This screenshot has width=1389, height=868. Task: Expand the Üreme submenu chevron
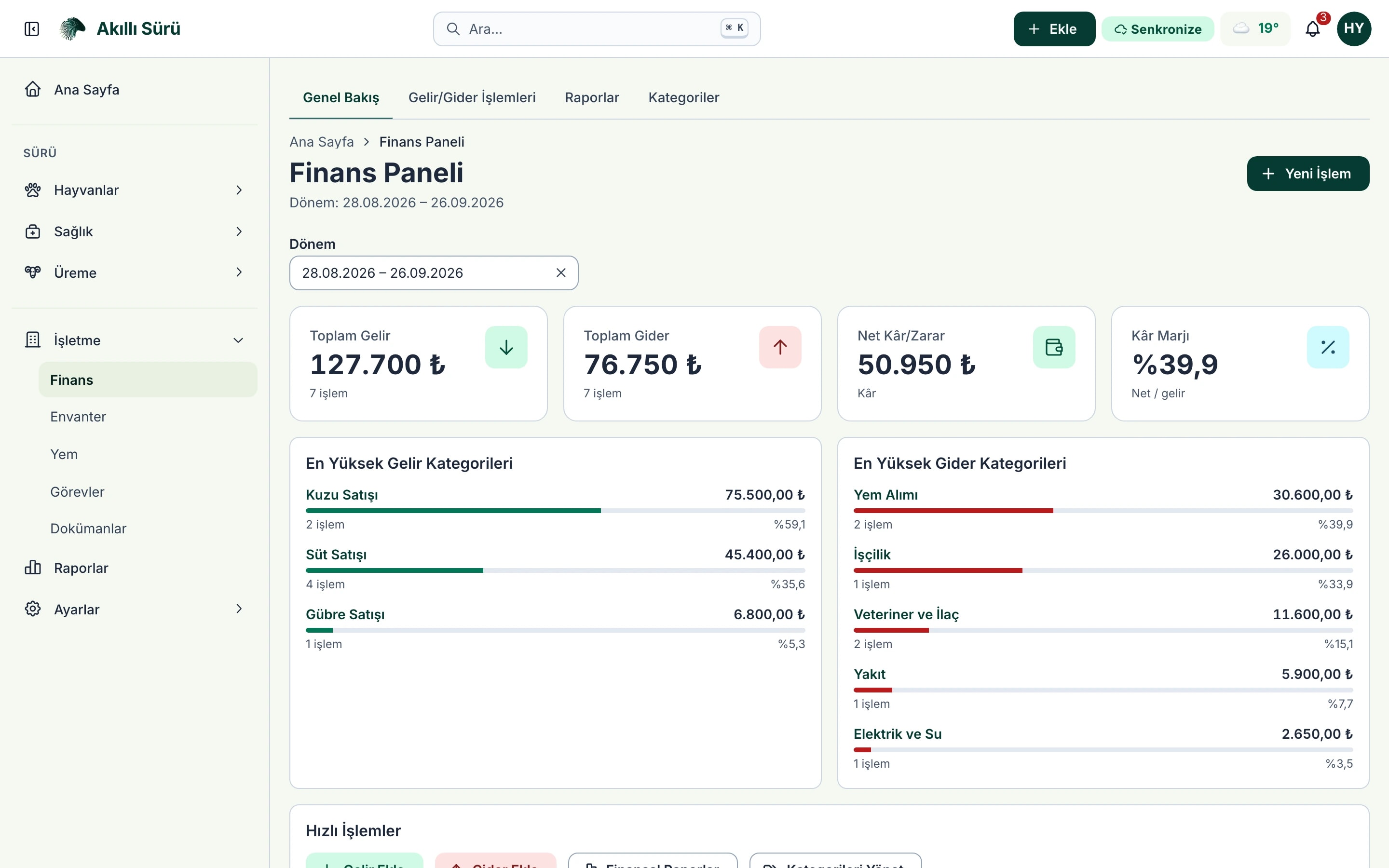pos(239,272)
